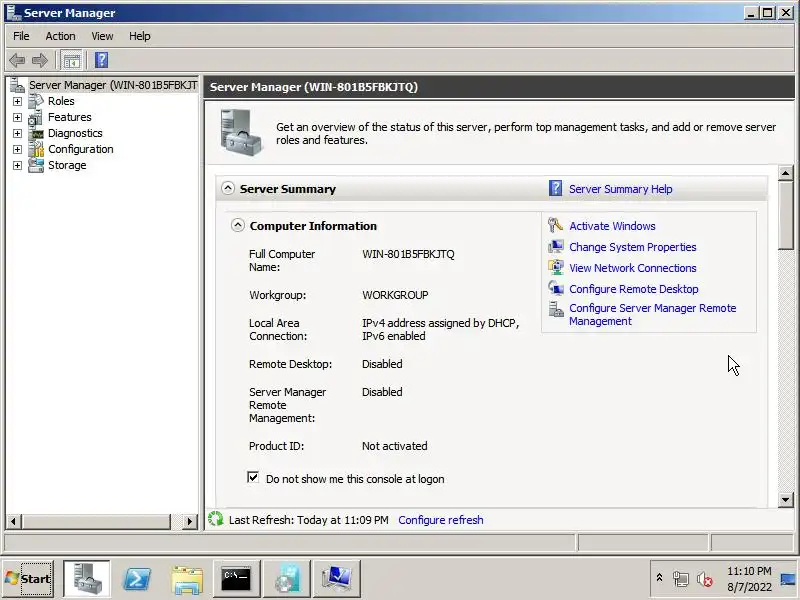The height and width of the screenshot is (600, 800).
Task: Click computer name value WIN-801B5FBKJTQ
Action: [x=408, y=254]
